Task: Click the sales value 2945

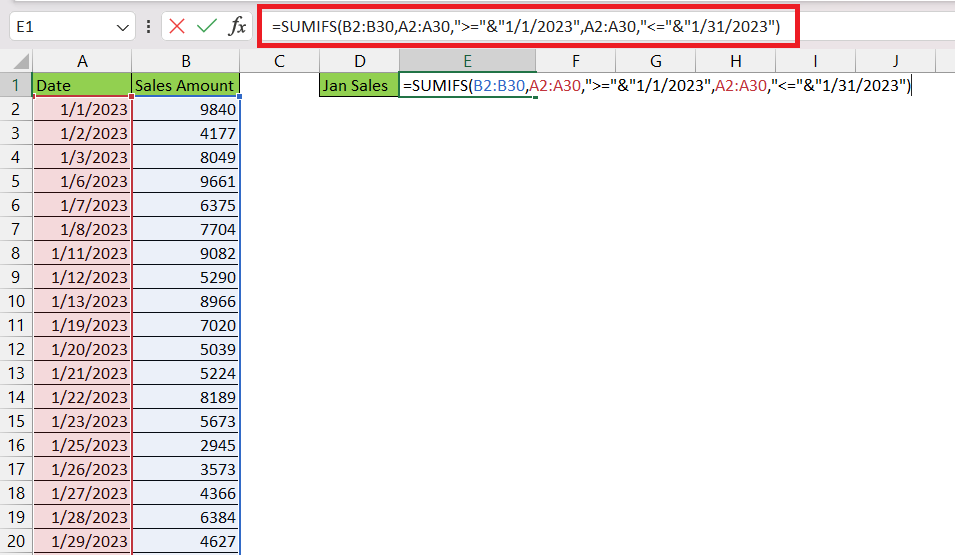Action: 186,445
